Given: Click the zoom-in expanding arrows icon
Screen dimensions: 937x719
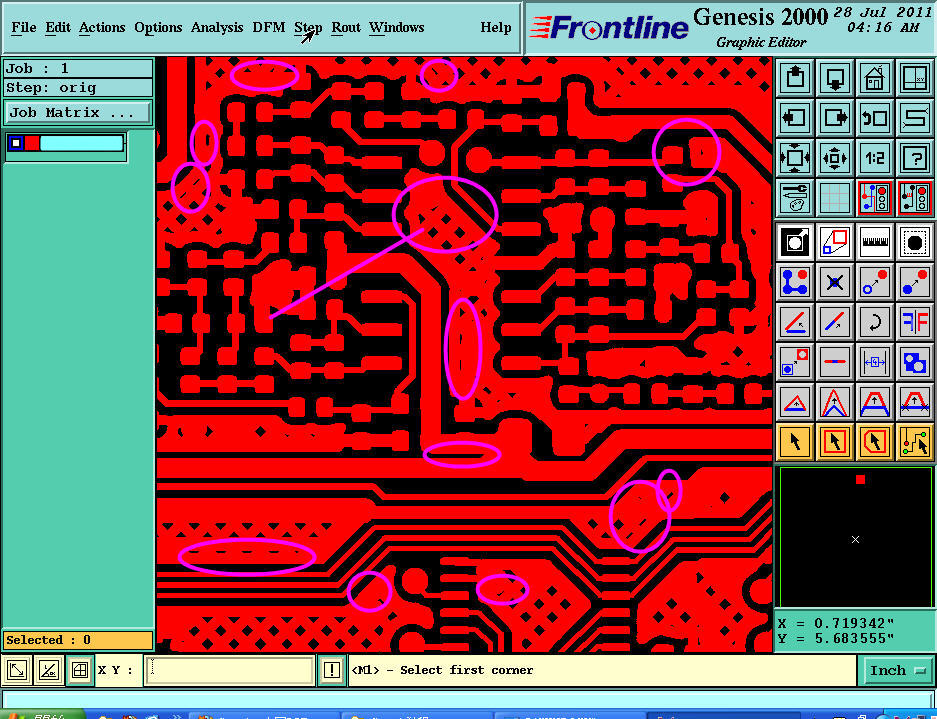Looking at the screenshot, I should 795,158.
